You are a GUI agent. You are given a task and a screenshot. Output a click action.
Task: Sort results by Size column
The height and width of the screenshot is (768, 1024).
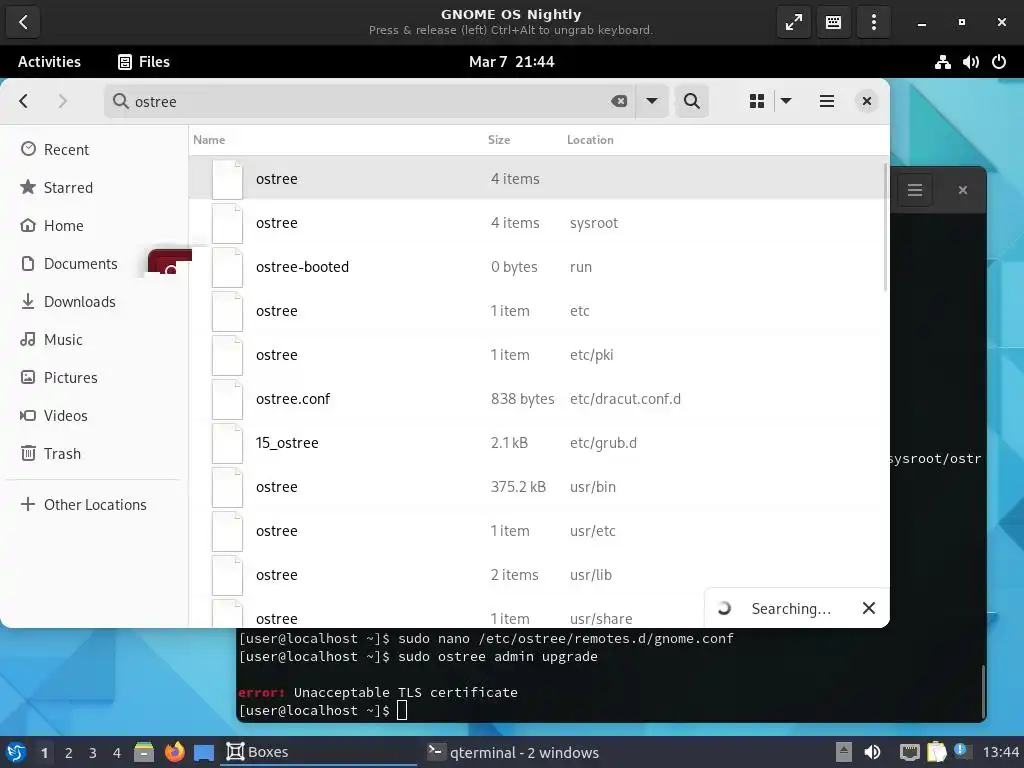coord(499,140)
